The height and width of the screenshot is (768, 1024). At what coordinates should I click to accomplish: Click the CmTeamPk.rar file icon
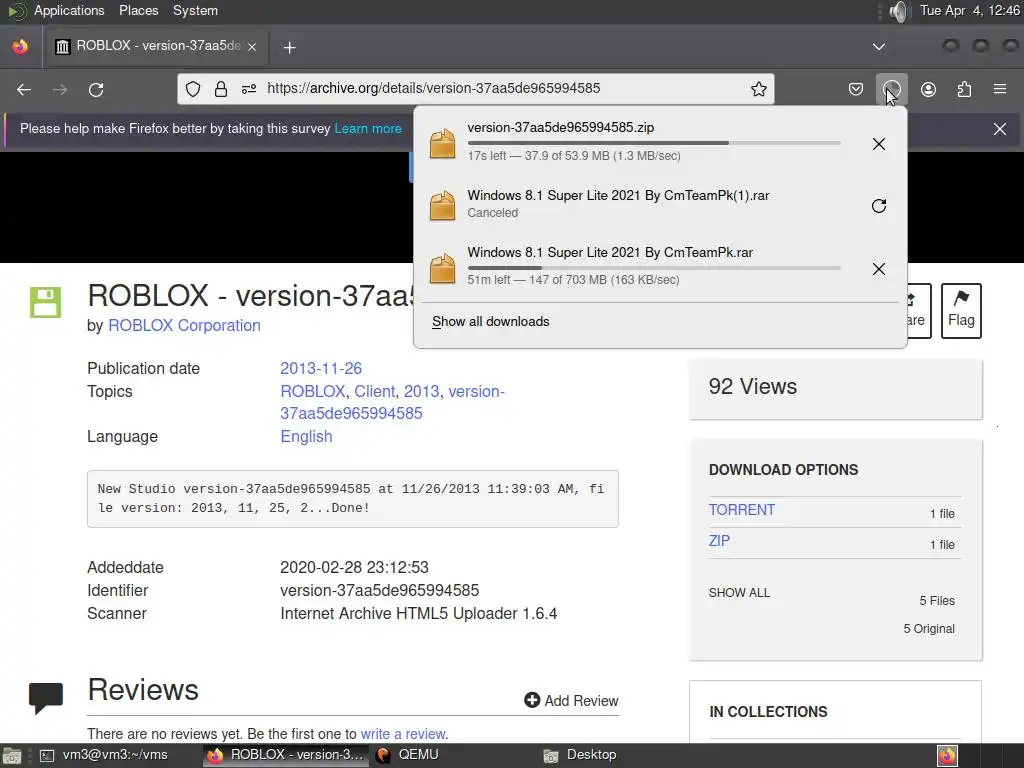pyautogui.click(x=442, y=268)
